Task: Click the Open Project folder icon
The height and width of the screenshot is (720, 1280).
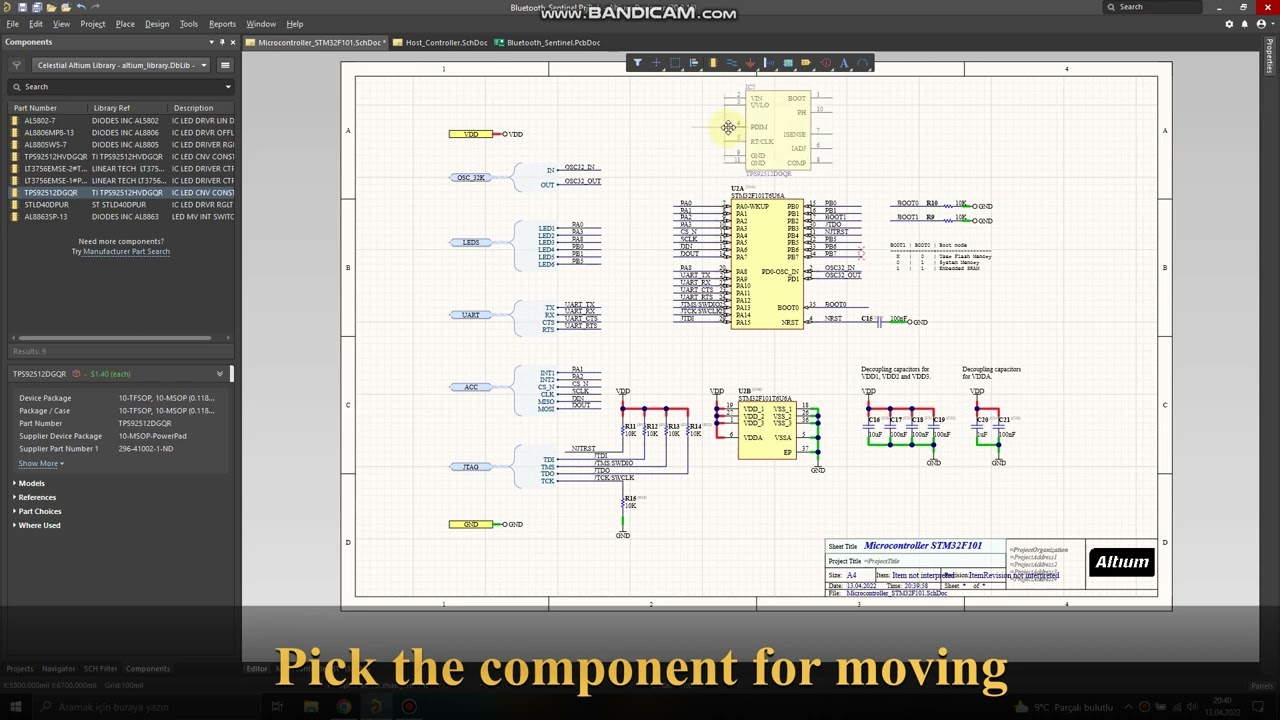Action: (x=66, y=7)
